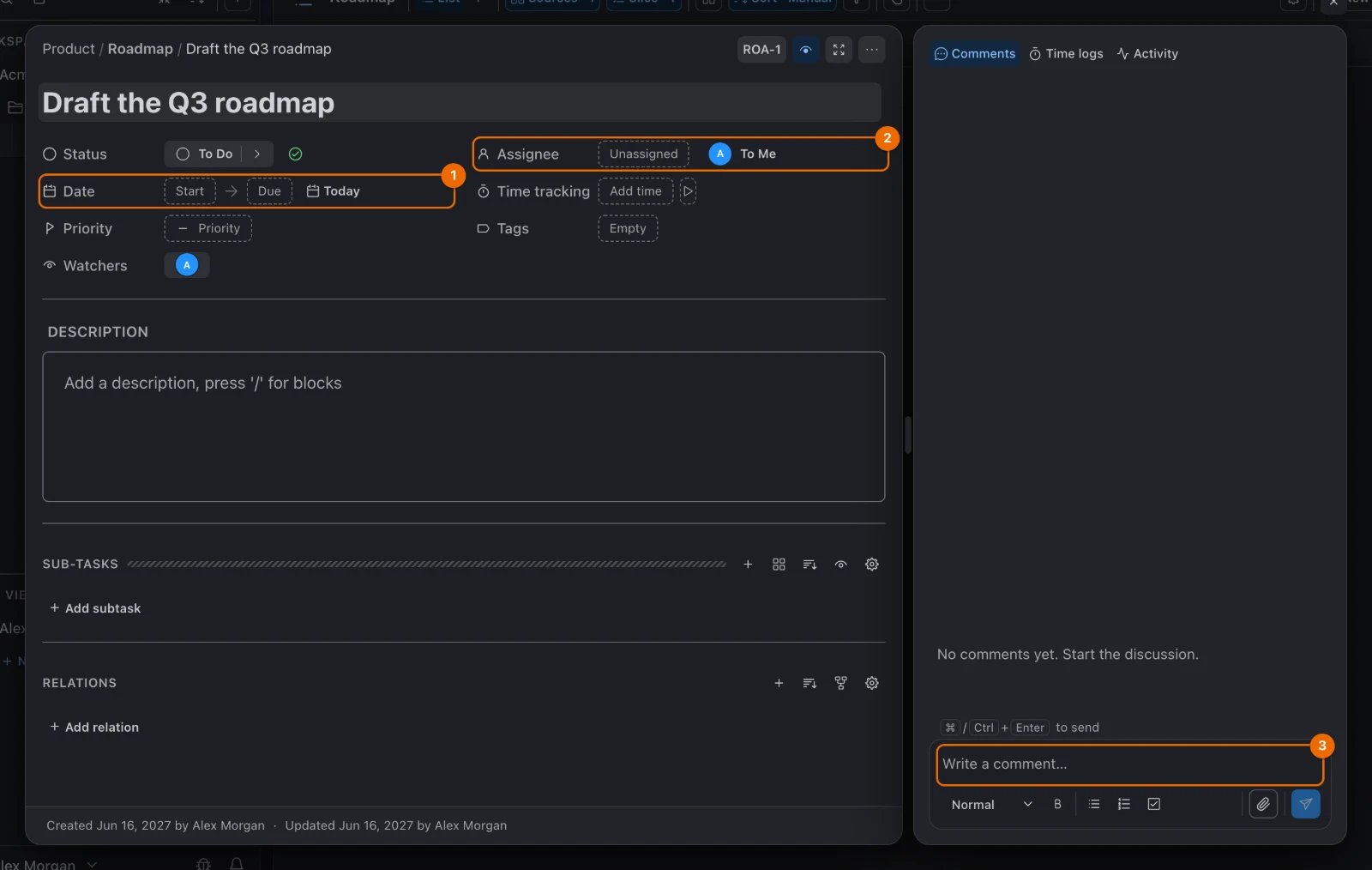Insert bulleted list in comment editor
This screenshot has width=1372, height=870.
coord(1094,804)
